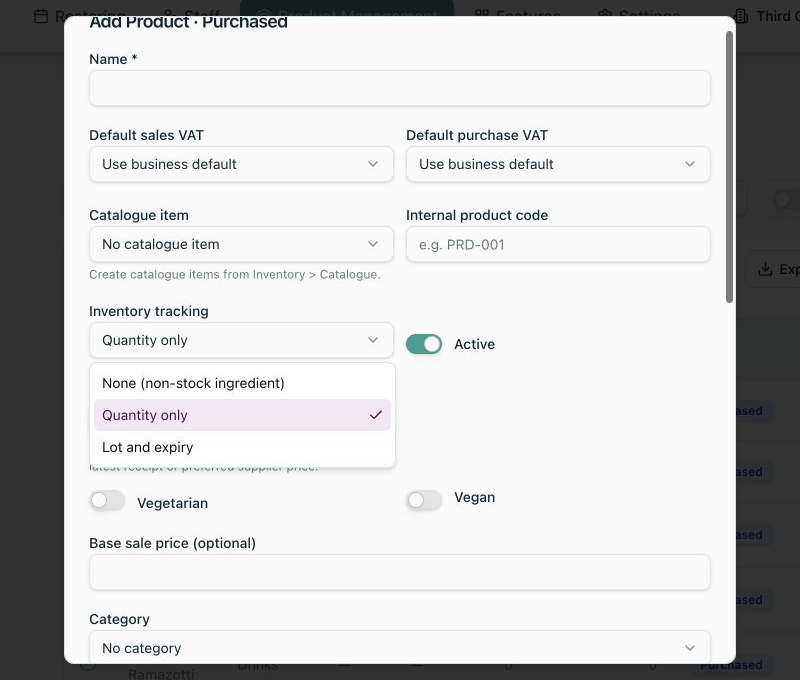Click the Create catalogue items help text
The image size is (800, 680).
[x=235, y=274]
